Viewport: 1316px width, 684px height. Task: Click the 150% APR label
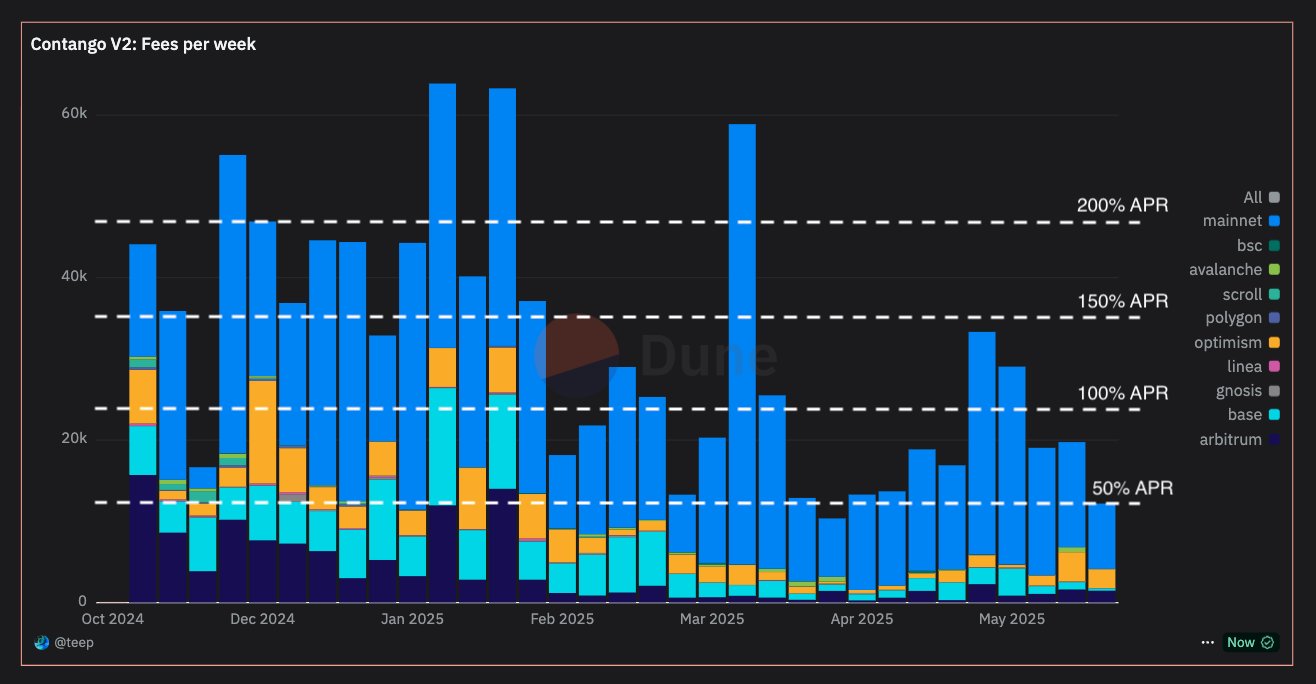[x=1122, y=301]
